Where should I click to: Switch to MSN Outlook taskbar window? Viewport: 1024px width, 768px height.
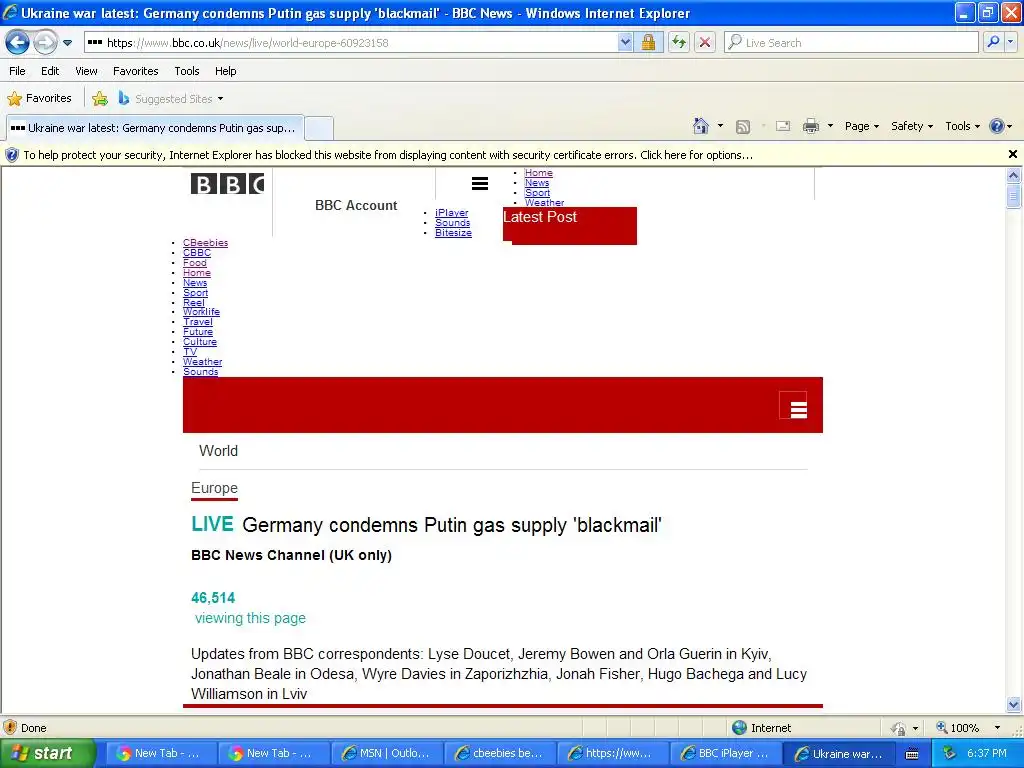tap(387, 754)
